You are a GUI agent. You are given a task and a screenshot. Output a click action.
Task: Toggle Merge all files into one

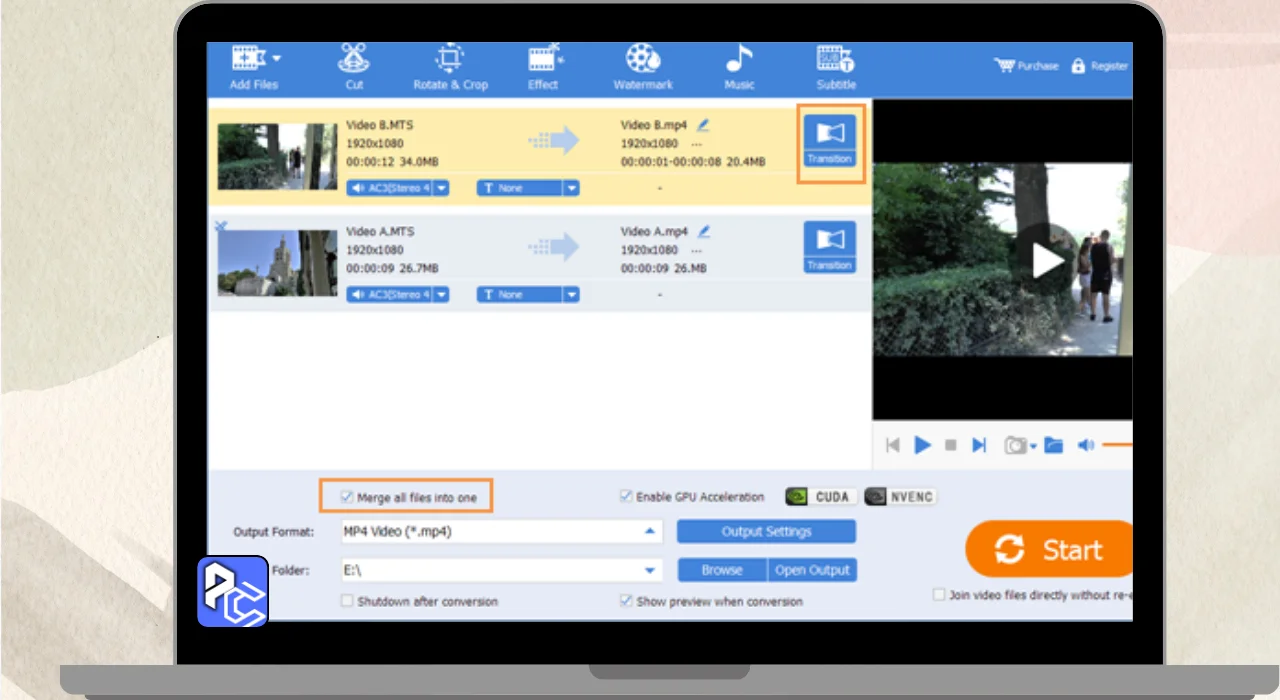tap(347, 497)
